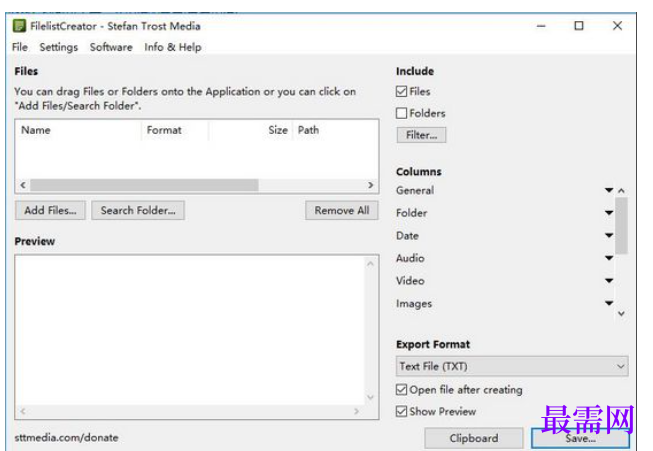Click the Columns panel scroll down arrow
The width and height of the screenshot is (653, 451).
pos(621,314)
